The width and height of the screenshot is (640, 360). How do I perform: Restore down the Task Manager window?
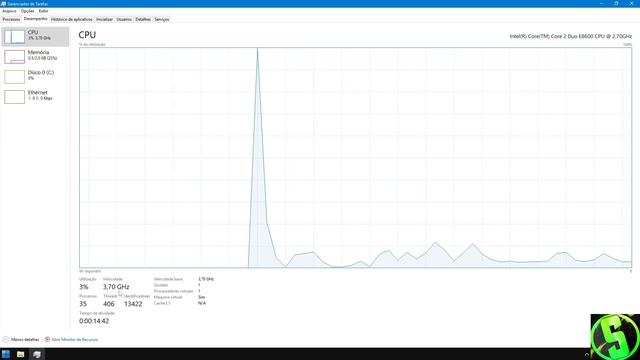[616, 3]
